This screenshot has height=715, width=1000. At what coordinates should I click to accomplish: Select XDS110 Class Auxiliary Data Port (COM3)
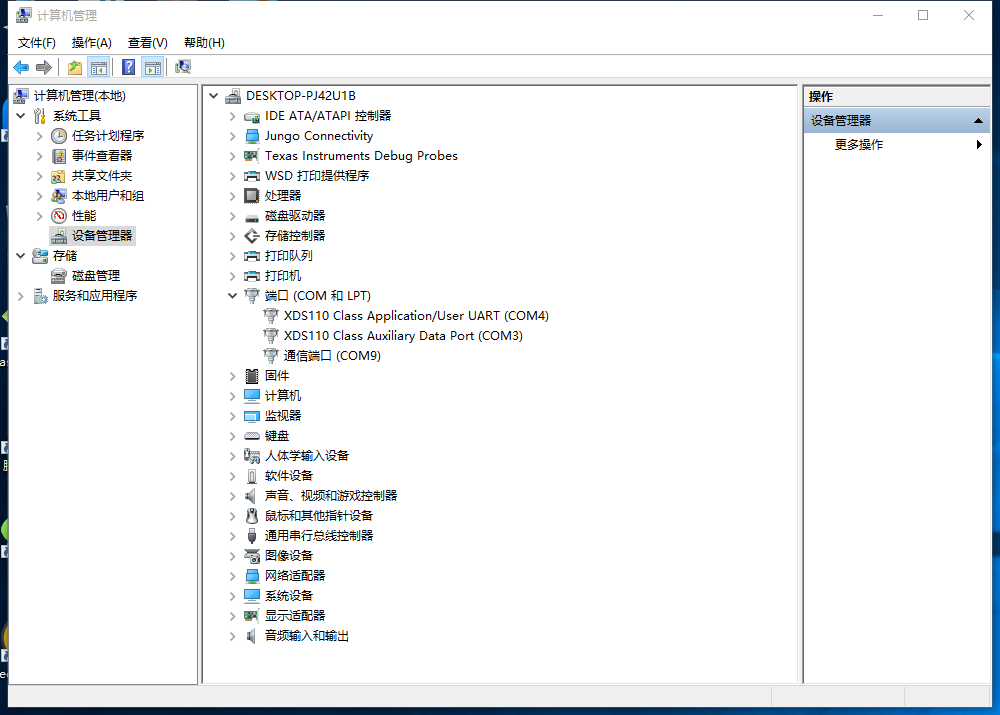403,335
